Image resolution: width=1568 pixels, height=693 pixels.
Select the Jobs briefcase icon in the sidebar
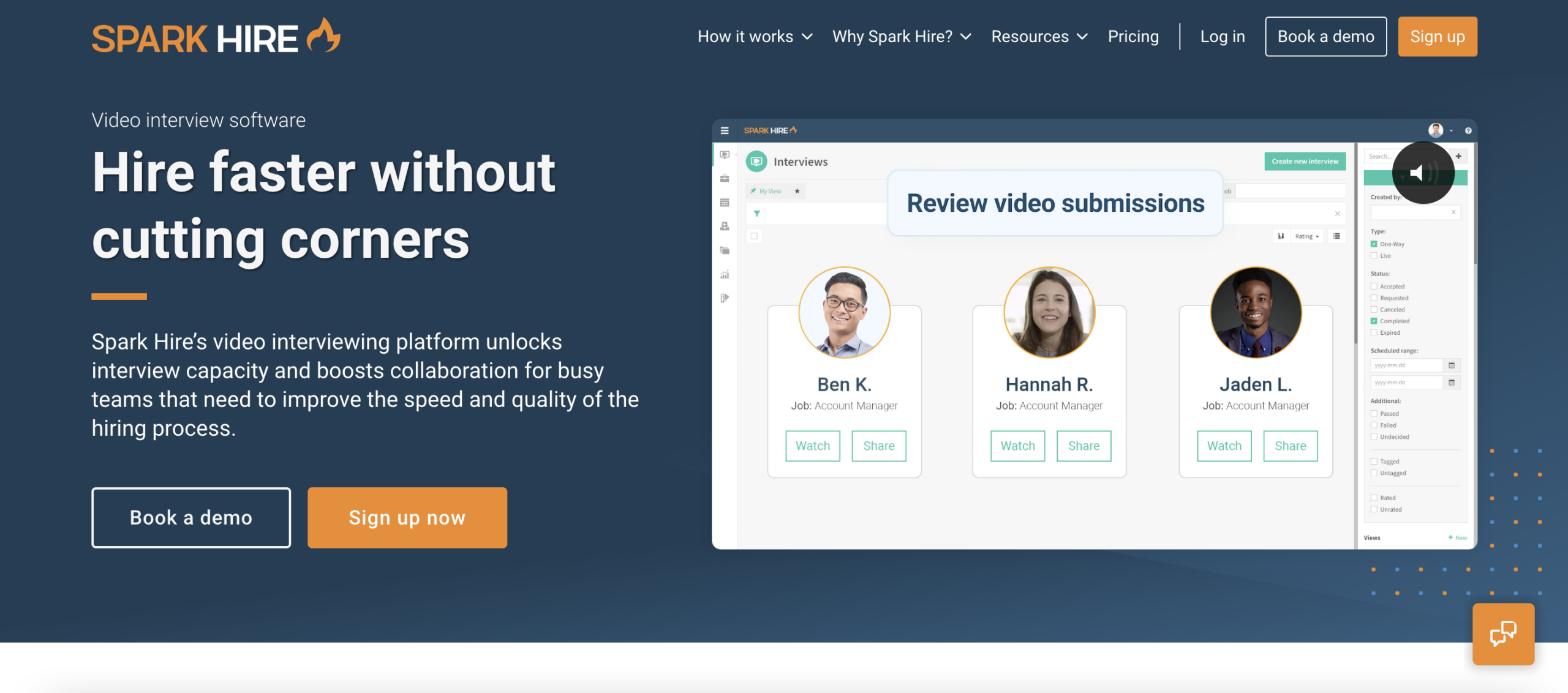point(725,178)
